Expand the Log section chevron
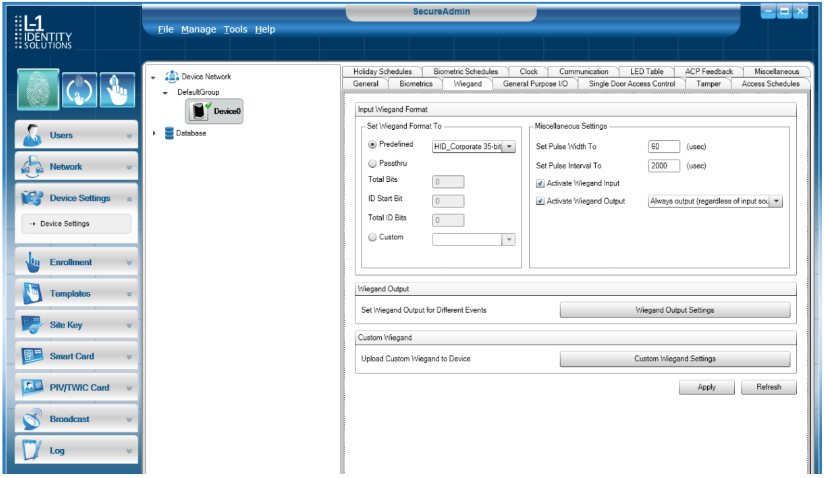824x478 pixels. [129, 451]
